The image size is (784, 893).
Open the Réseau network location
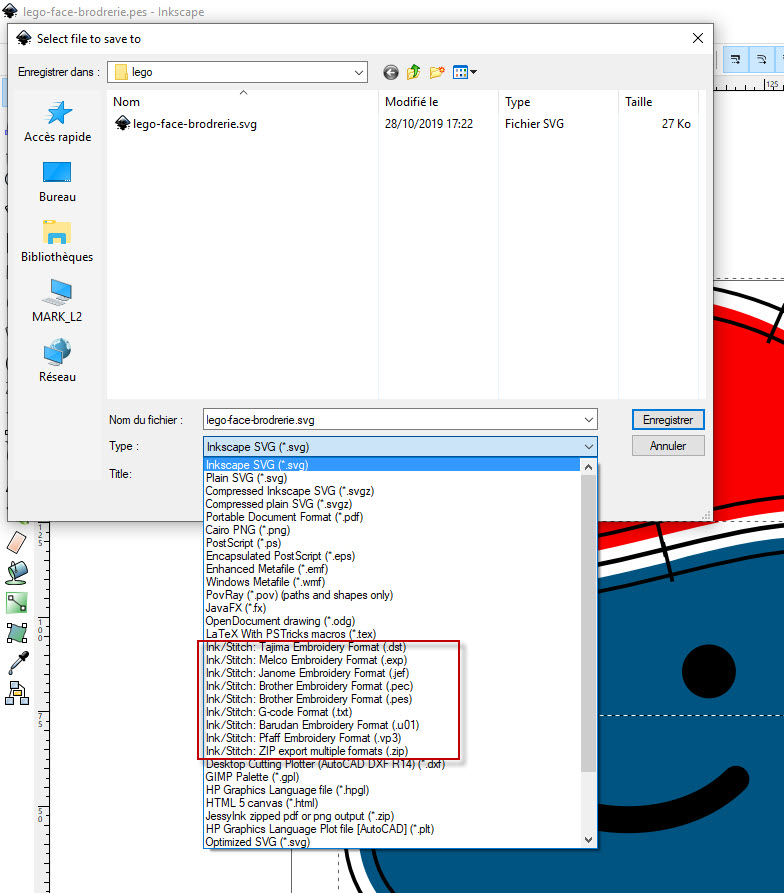click(x=58, y=361)
